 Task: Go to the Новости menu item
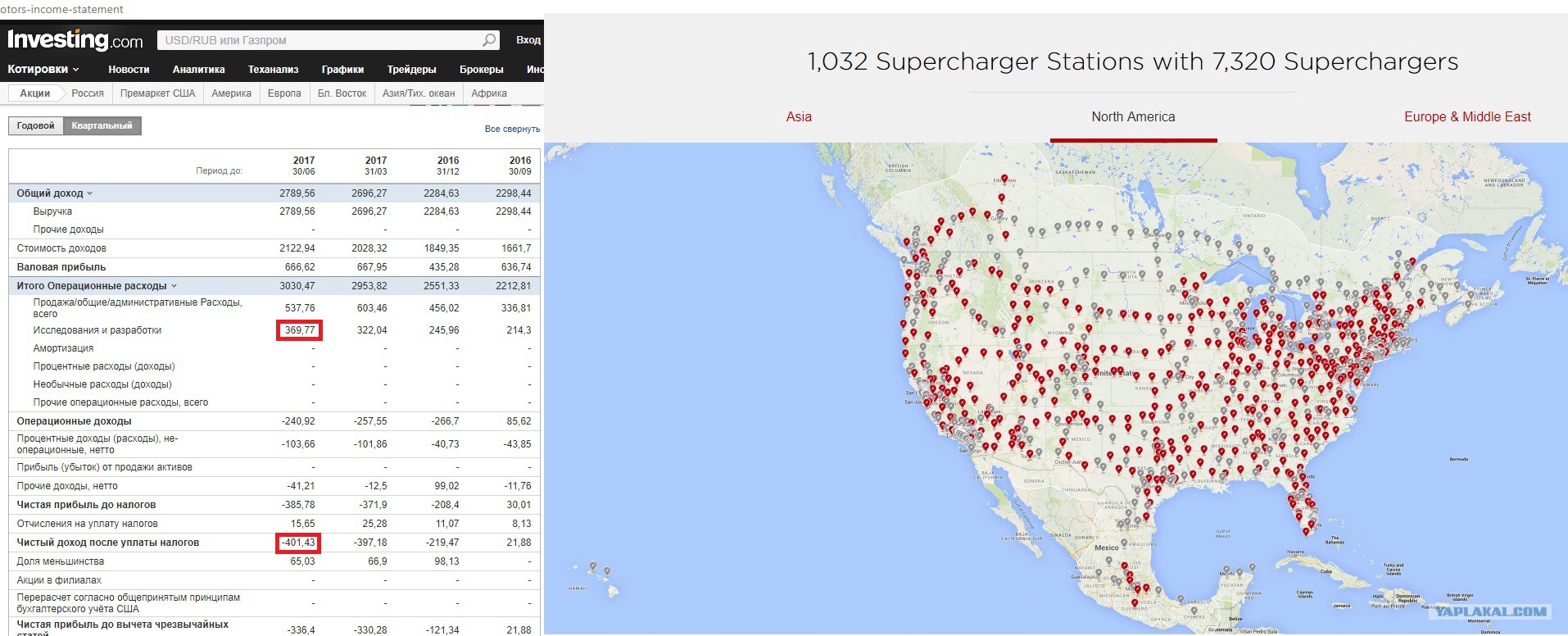[x=129, y=70]
